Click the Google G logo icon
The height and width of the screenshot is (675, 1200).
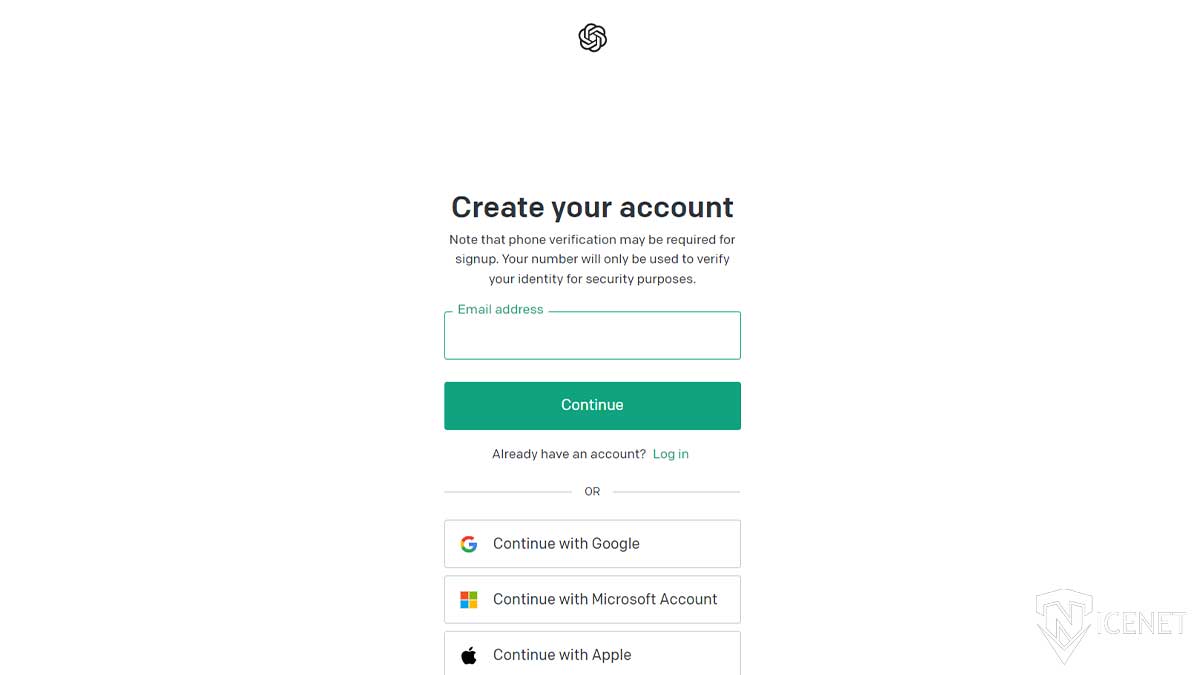click(x=468, y=544)
